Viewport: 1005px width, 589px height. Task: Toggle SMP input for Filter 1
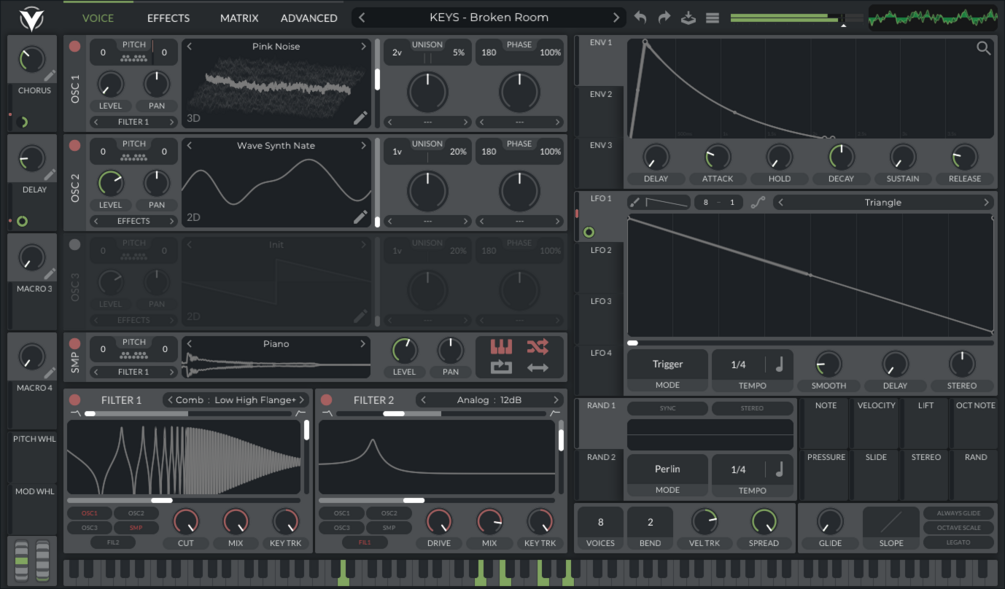point(136,527)
